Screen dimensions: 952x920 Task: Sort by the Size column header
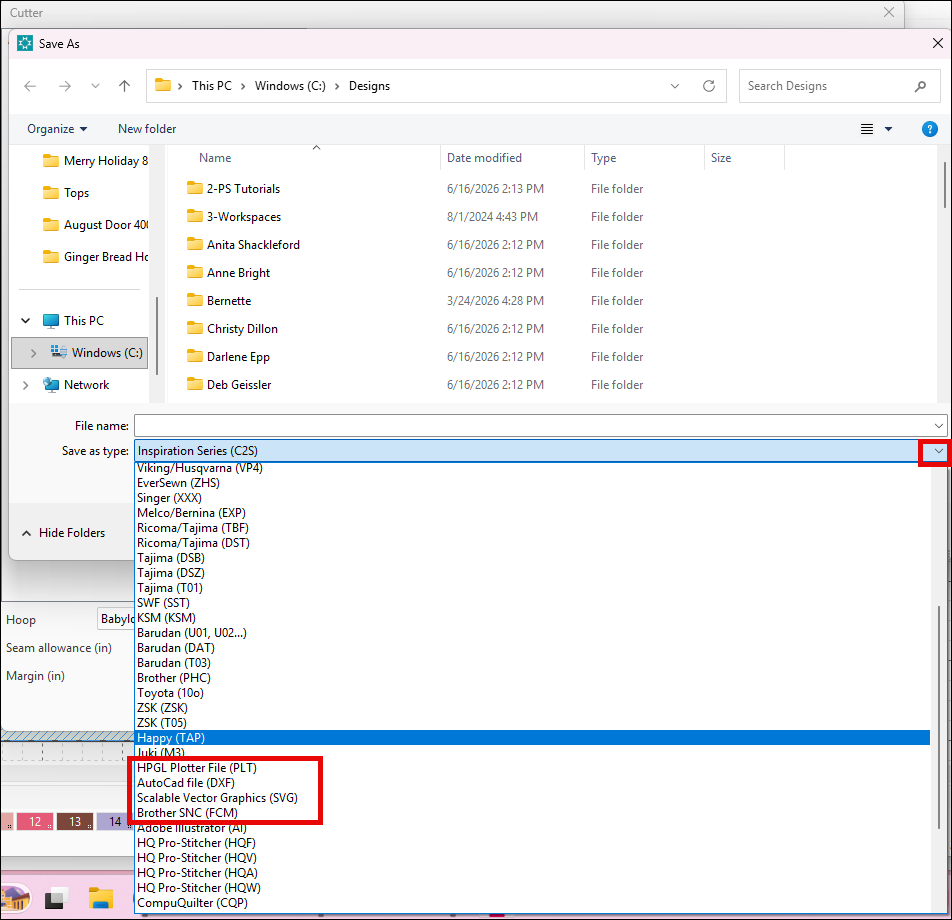721,158
